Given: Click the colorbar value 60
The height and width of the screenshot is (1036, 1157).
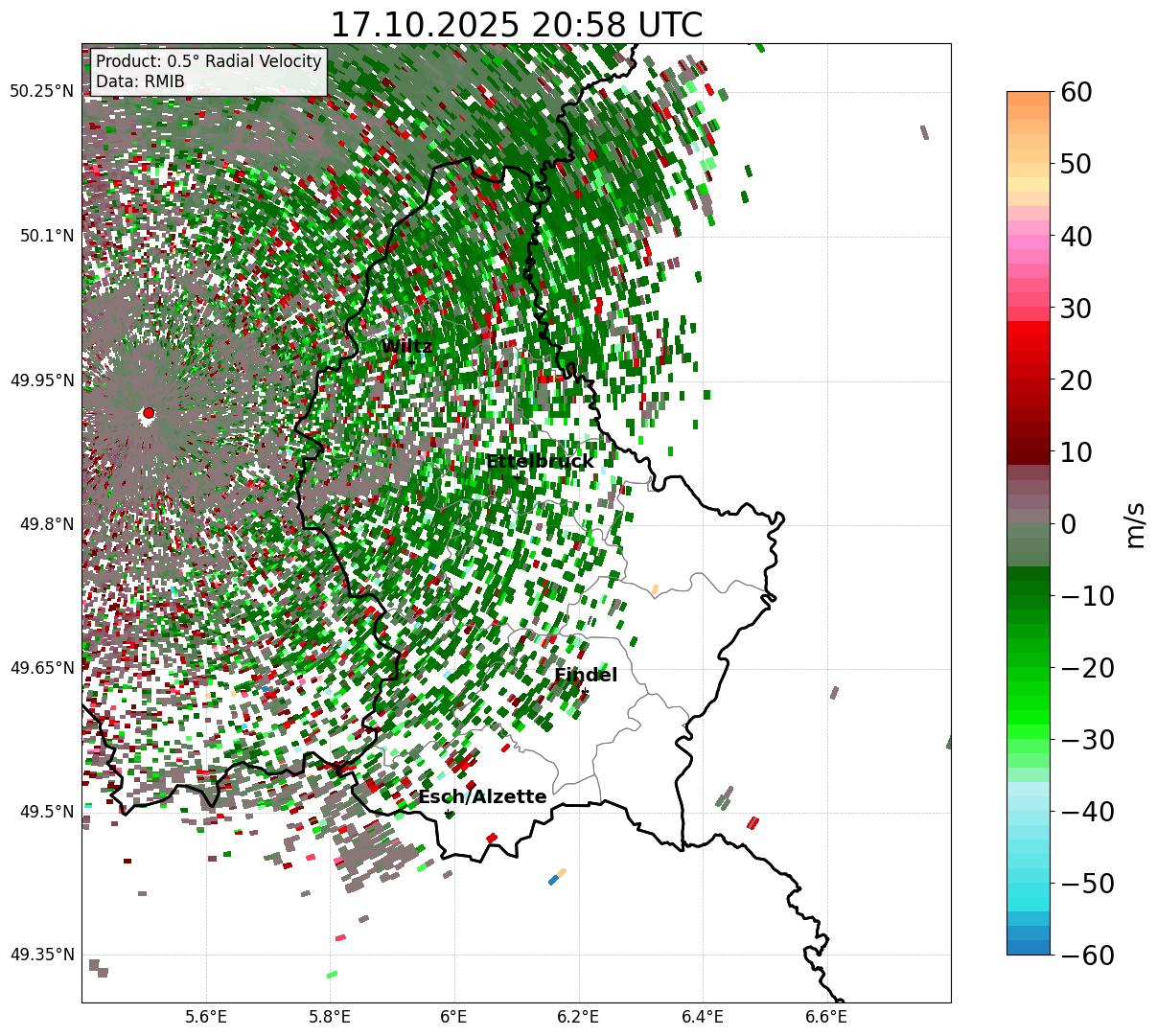Looking at the screenshot, I should point(1076,93).
